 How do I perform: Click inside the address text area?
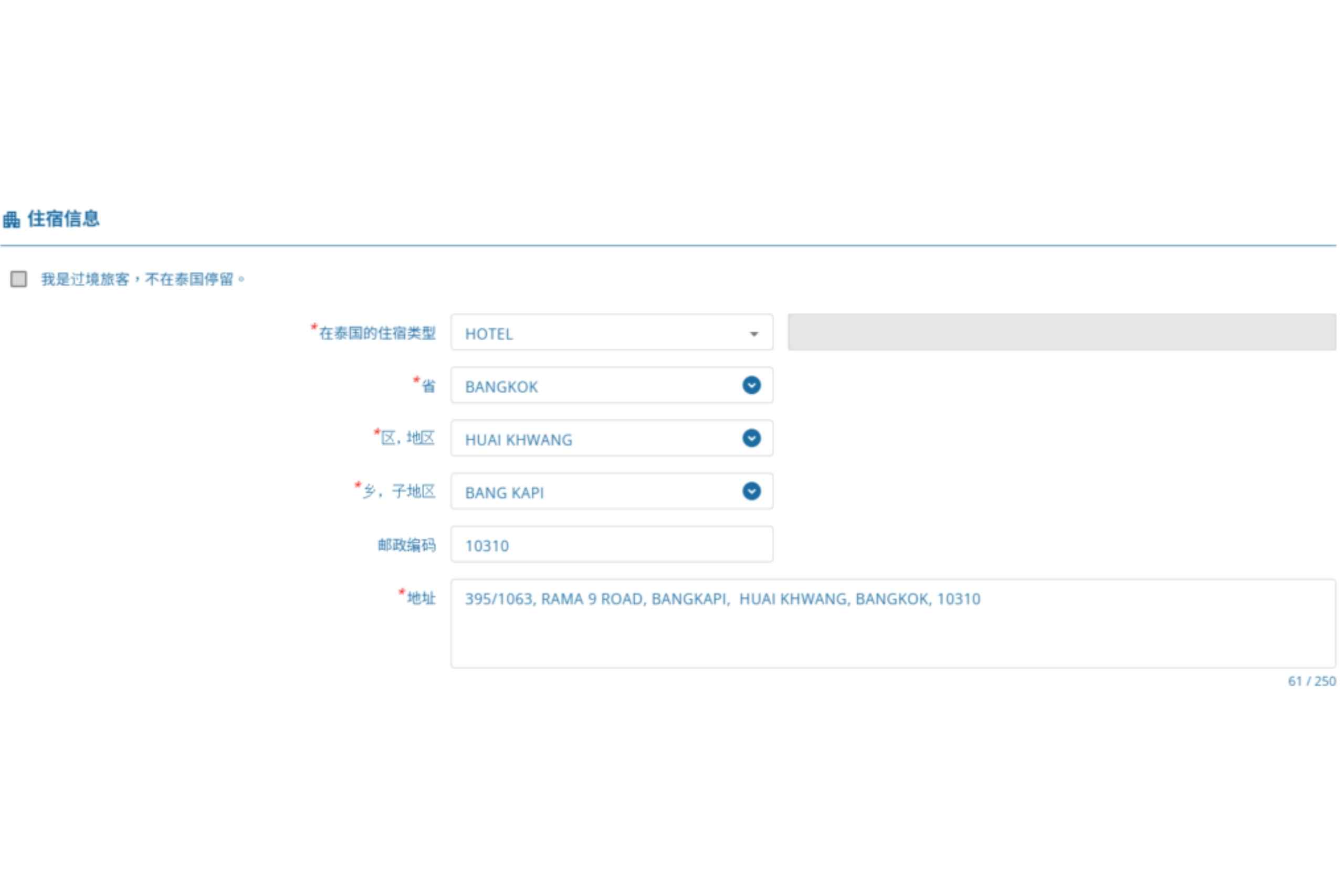(x=893, y=624)
